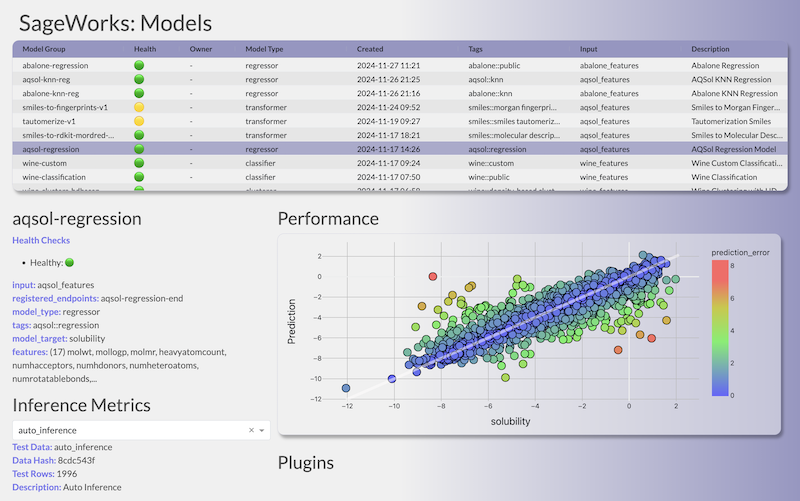Click the red outlier point near solubility -8

(x=433, y=276)
